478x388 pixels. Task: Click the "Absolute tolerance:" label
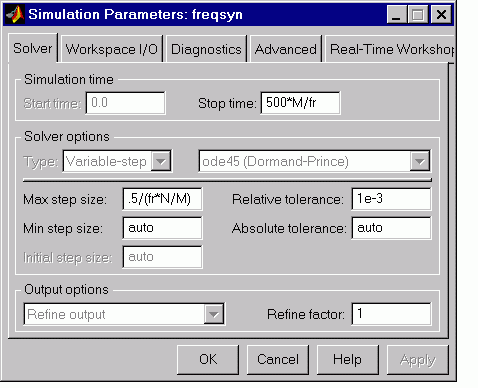pyautogui.click(x=289, y=228)
